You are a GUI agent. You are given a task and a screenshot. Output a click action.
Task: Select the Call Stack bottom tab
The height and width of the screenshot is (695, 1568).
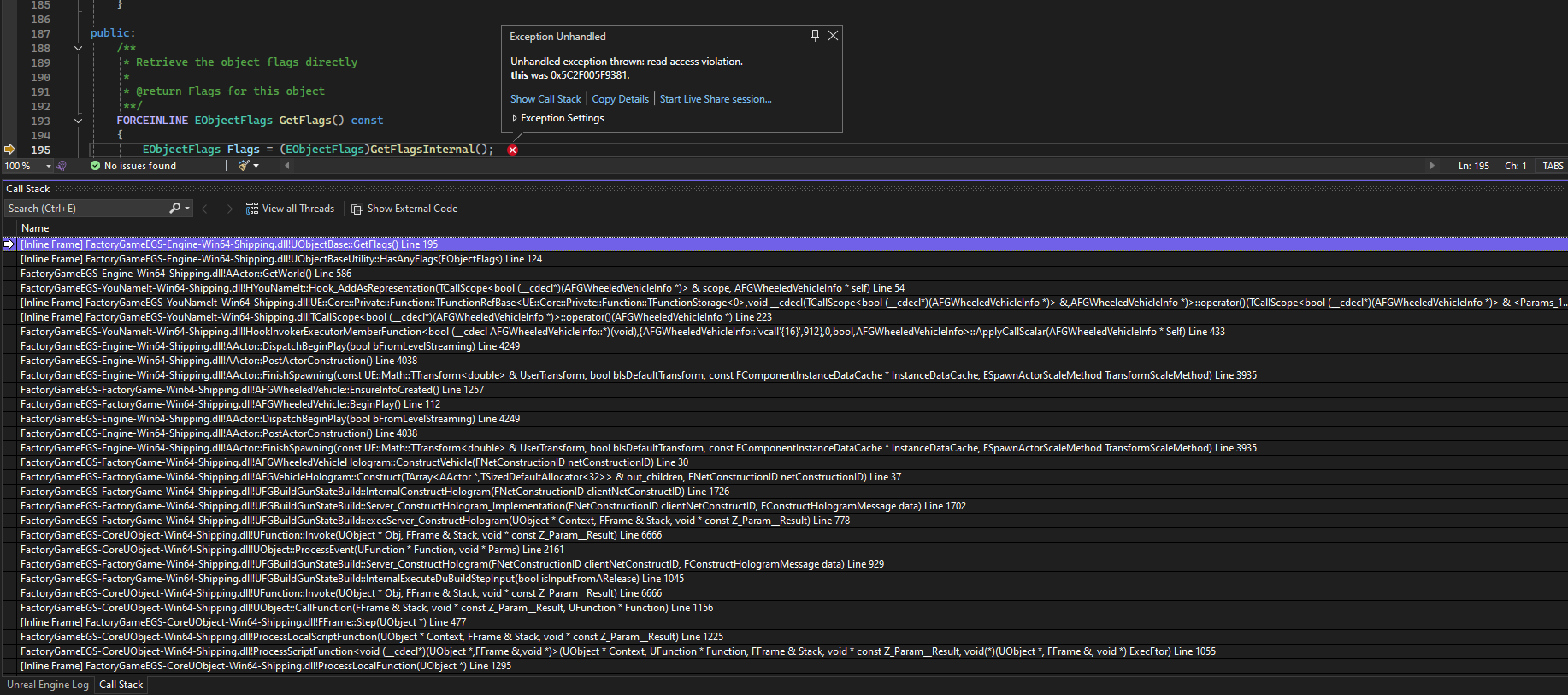click(x=121, y=685)
